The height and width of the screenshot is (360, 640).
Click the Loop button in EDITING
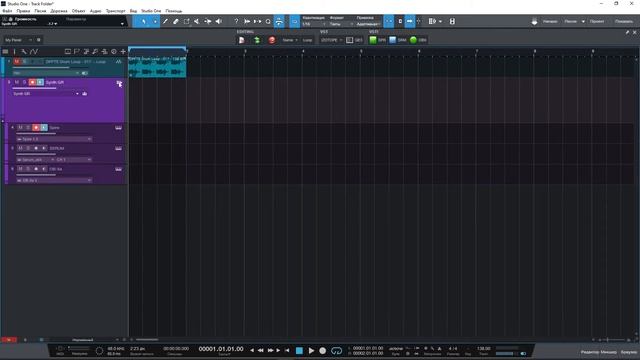pyautogui.click(x=307, y=40)
